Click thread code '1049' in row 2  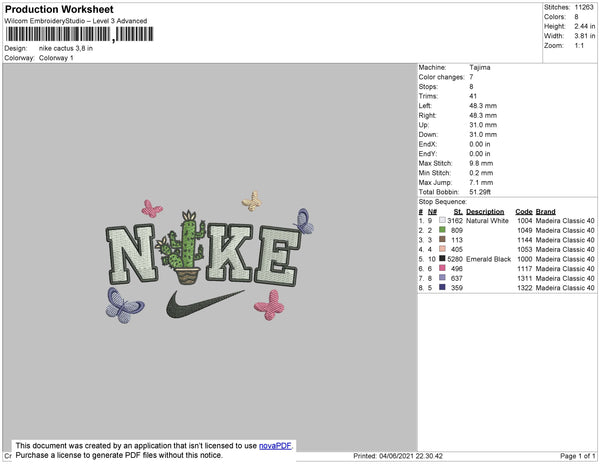coord(524,230)
